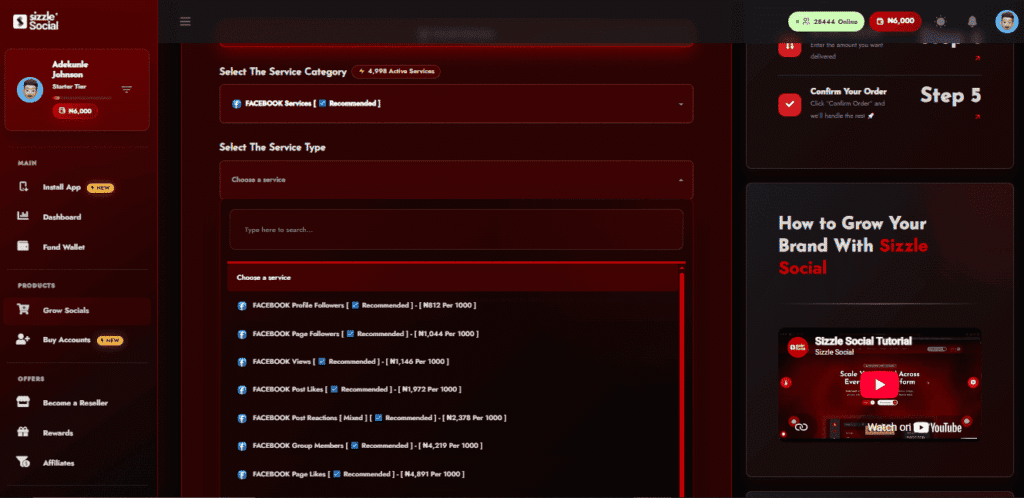This screenshot has width=1024, height=498.
Task: Click the Buy Accounts user-plus icon
Action: 24,339
